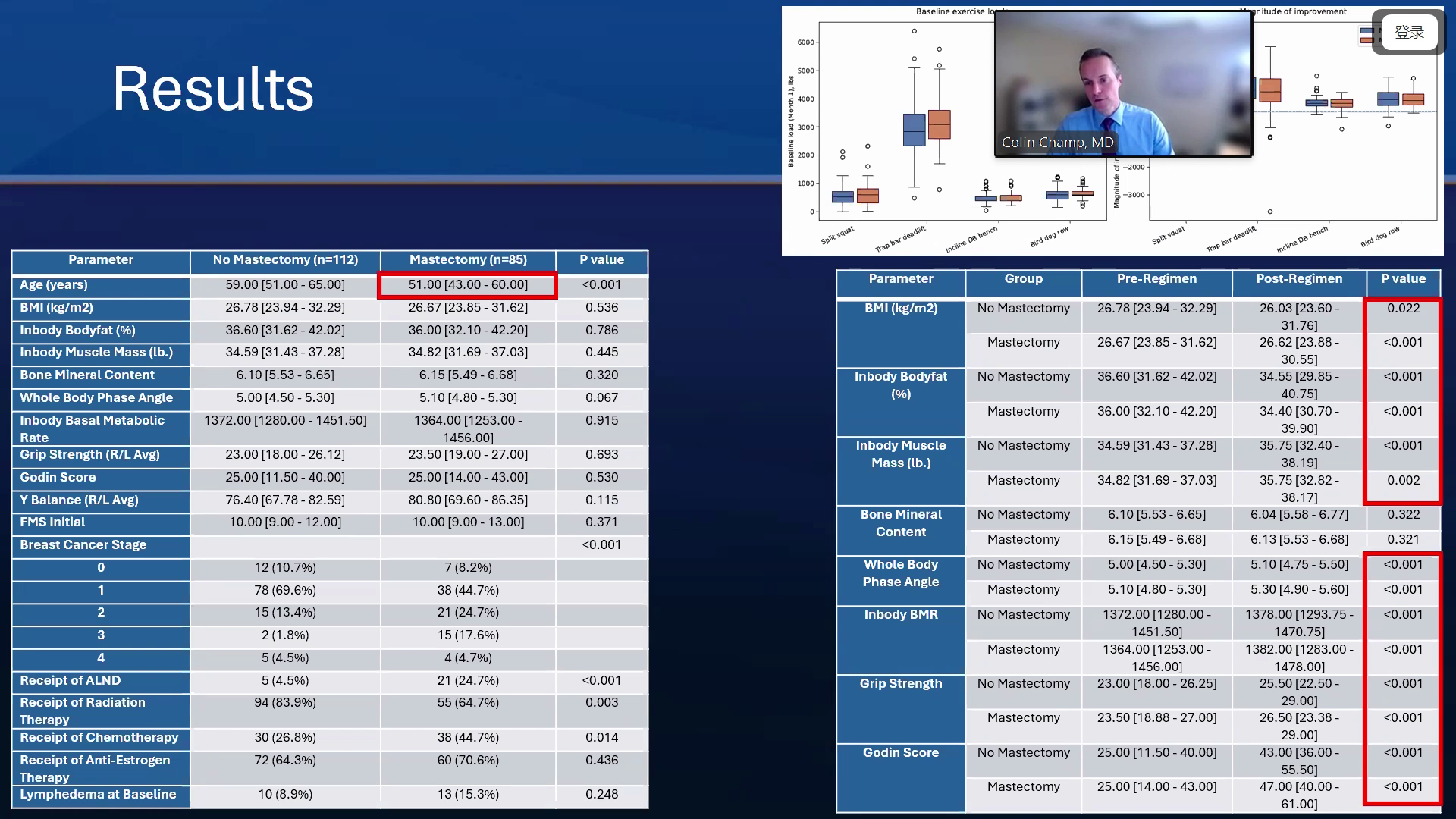This screenshot has height=819, width=1456.
Task: Click the 0.022 P value cell
Action: (1403, 309)
